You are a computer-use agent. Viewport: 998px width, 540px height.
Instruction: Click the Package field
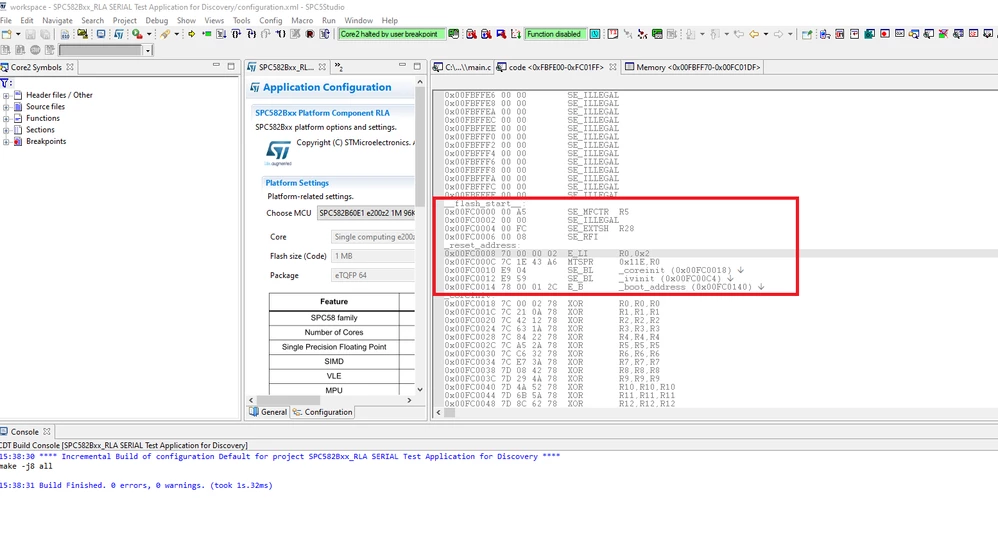tap(373, 276)
